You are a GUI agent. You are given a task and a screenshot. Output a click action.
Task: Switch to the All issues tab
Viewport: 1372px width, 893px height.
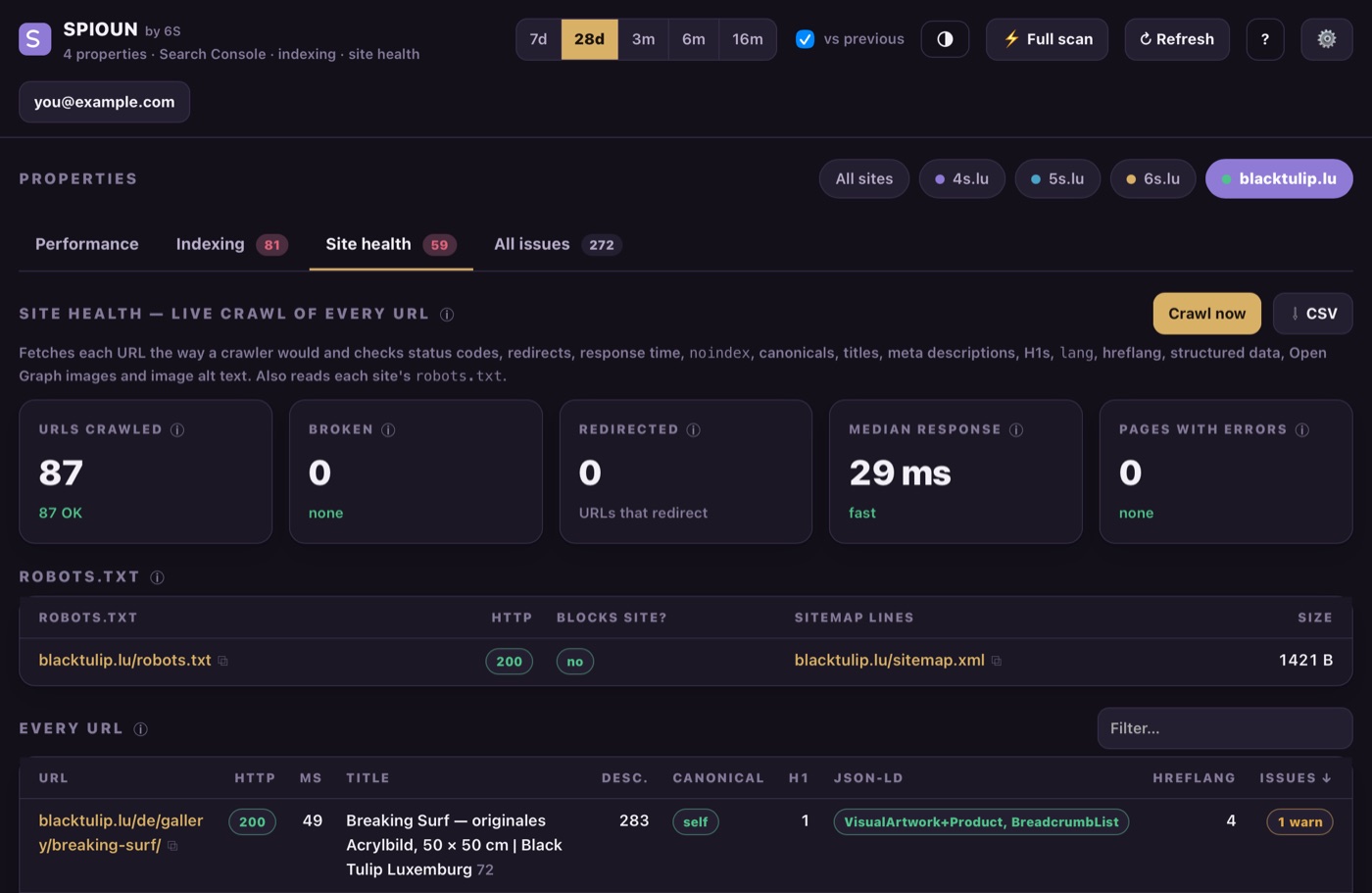click(x=558, y=244)
